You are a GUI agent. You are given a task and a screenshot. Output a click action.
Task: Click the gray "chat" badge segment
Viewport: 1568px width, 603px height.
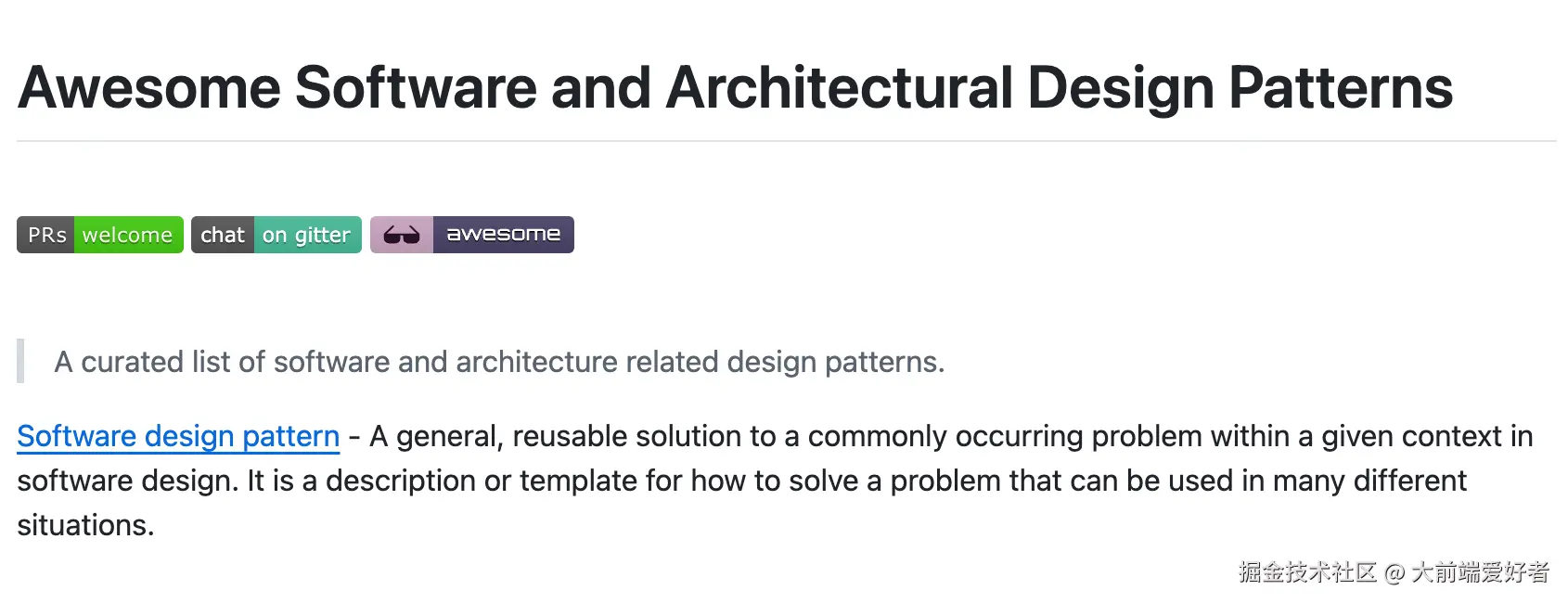(223, 235)
